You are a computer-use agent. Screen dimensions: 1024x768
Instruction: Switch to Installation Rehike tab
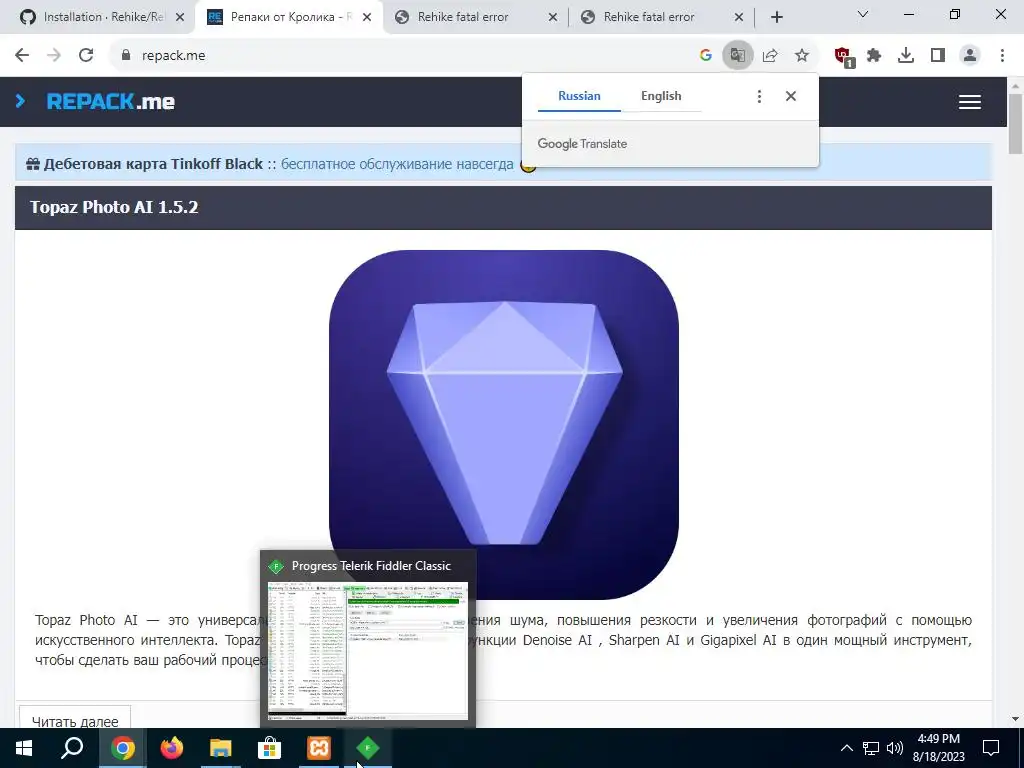pyautogui.click(x=98, y=17)
